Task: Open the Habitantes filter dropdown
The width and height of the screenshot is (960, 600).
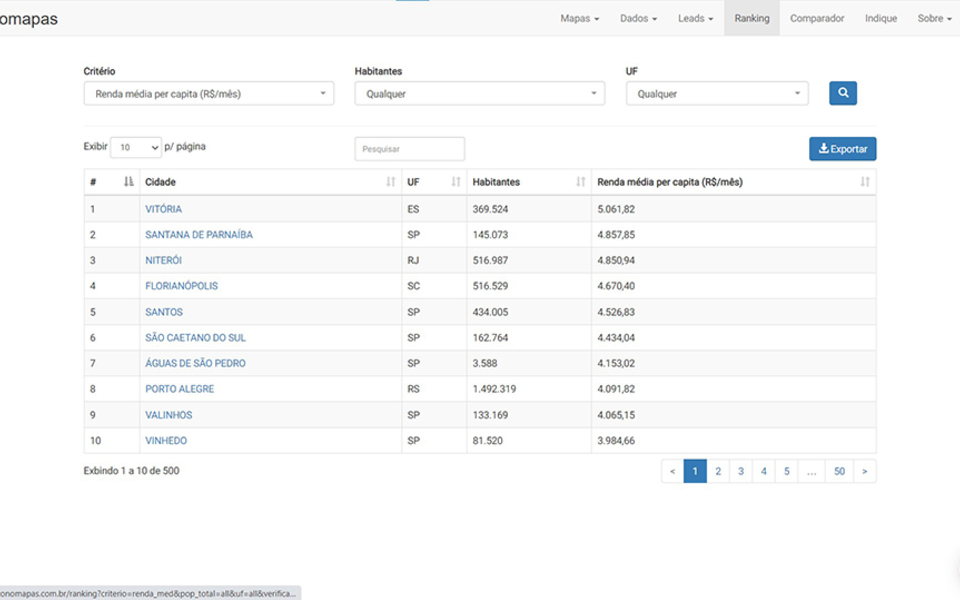Action: 479,94
